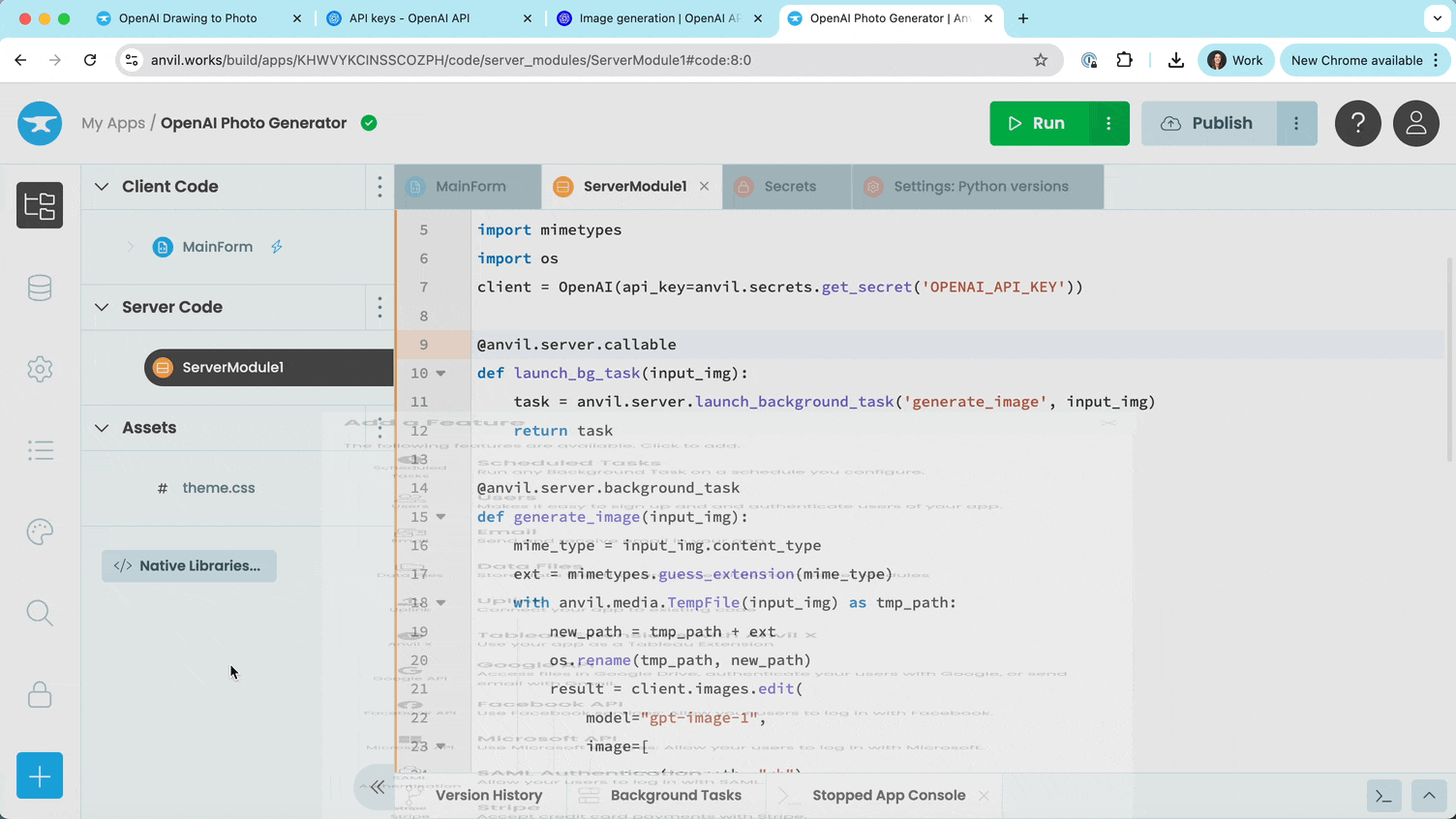Open the Work profile button in Chrome
This screenshot has width=1456, height=819.
click(1235, 60)
